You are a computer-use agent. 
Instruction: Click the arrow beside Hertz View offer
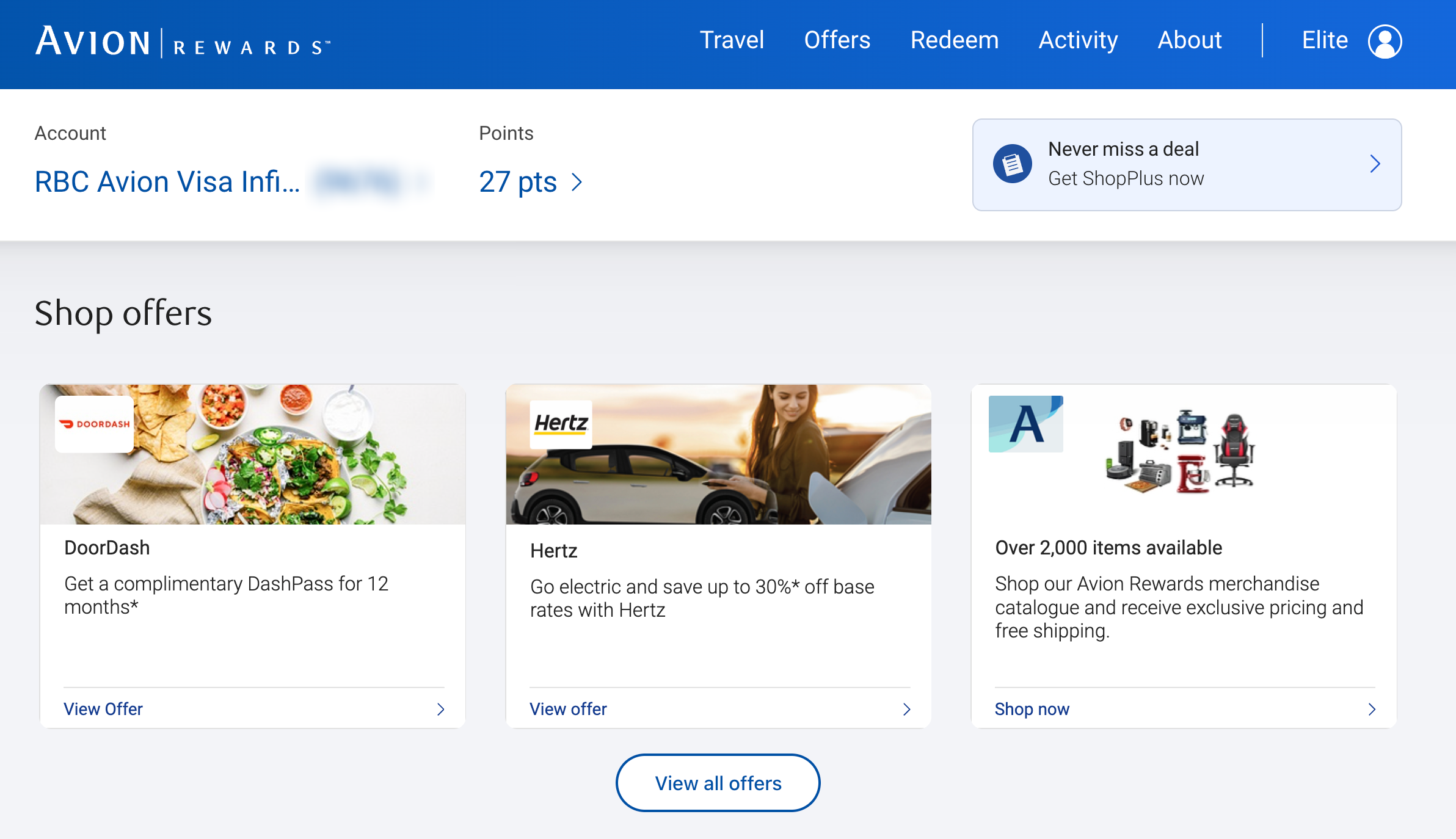pyautogui.click(x=906, y=709)
